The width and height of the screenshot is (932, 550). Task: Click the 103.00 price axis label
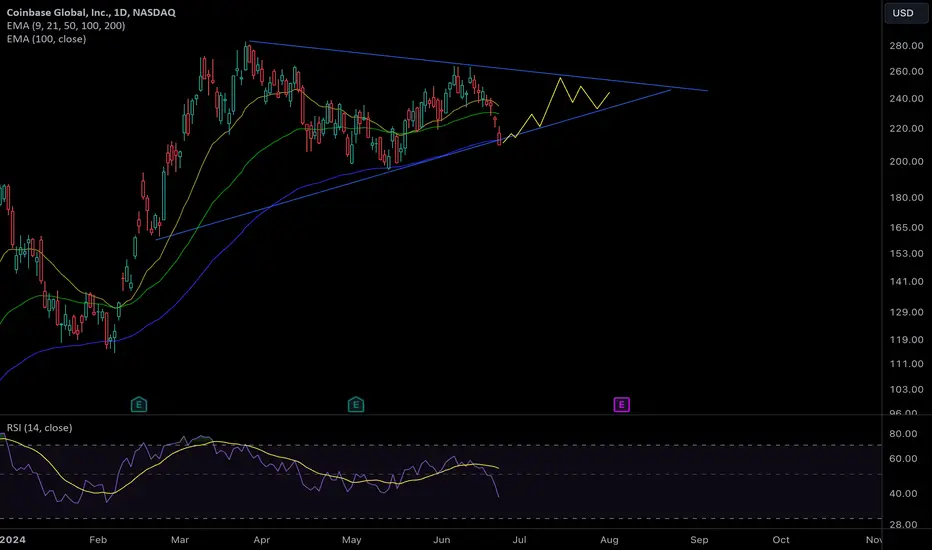906,389
